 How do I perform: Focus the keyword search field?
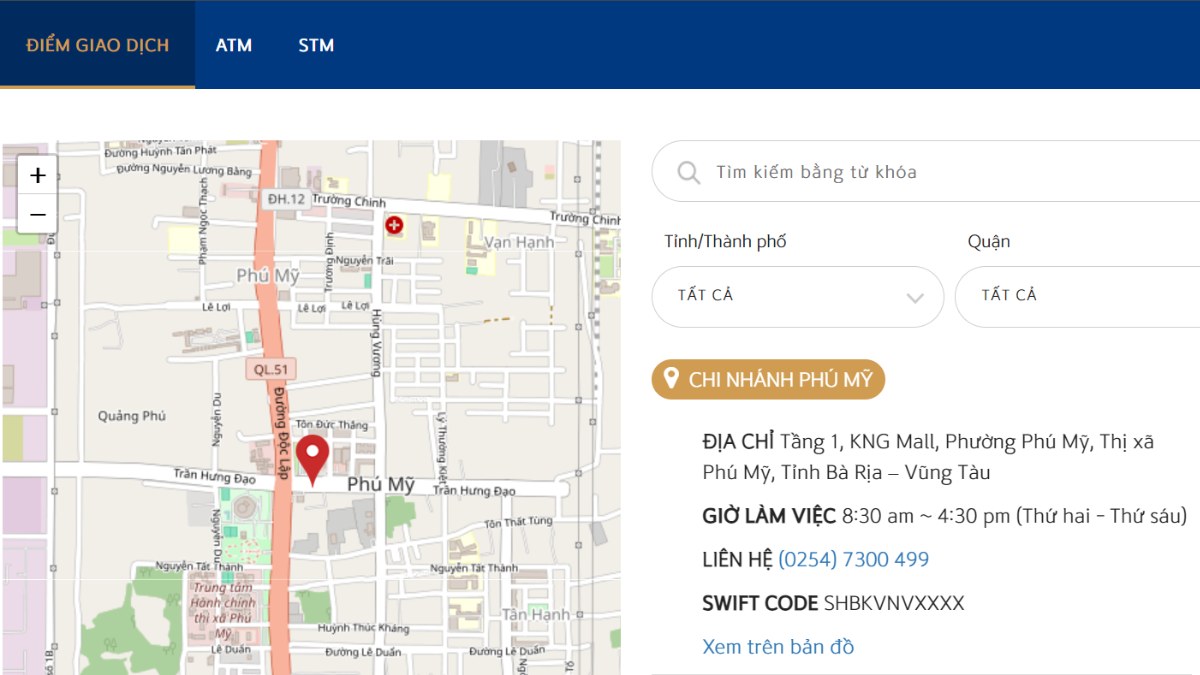[x=925, y=172]
